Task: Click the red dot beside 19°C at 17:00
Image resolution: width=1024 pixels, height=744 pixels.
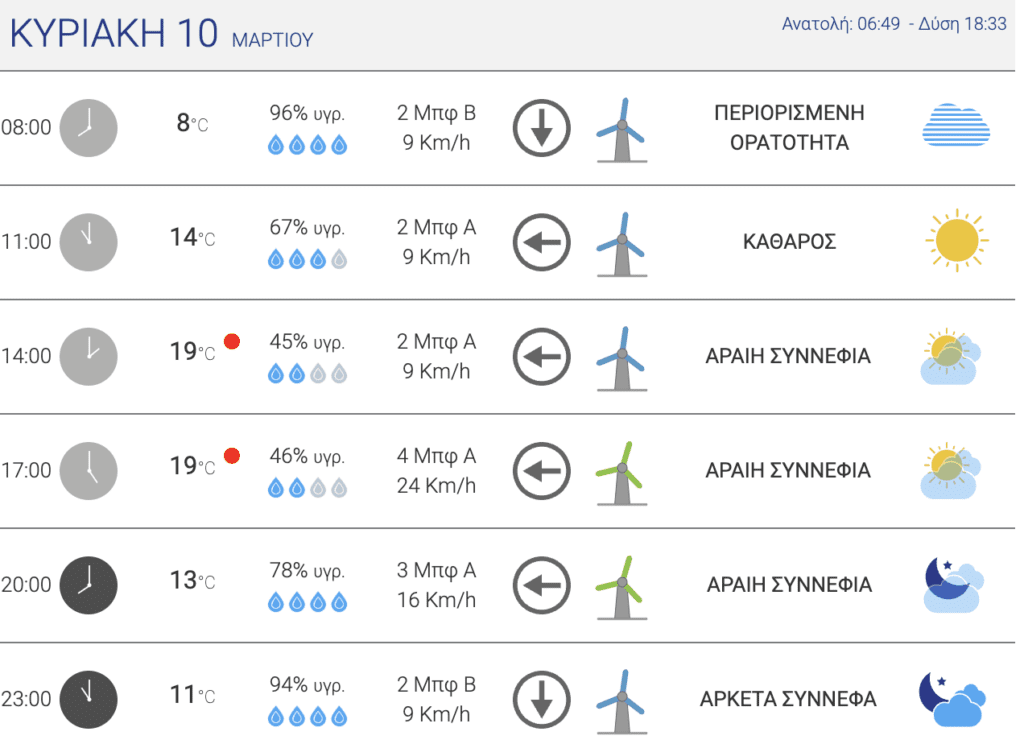Action: pyautogui.click(x=232, y=455)
